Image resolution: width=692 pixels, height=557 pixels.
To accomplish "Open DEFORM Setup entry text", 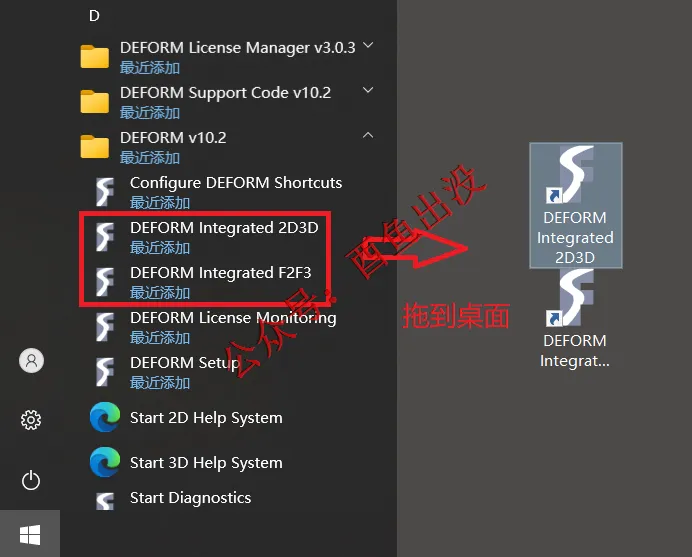I will [185, 363].
